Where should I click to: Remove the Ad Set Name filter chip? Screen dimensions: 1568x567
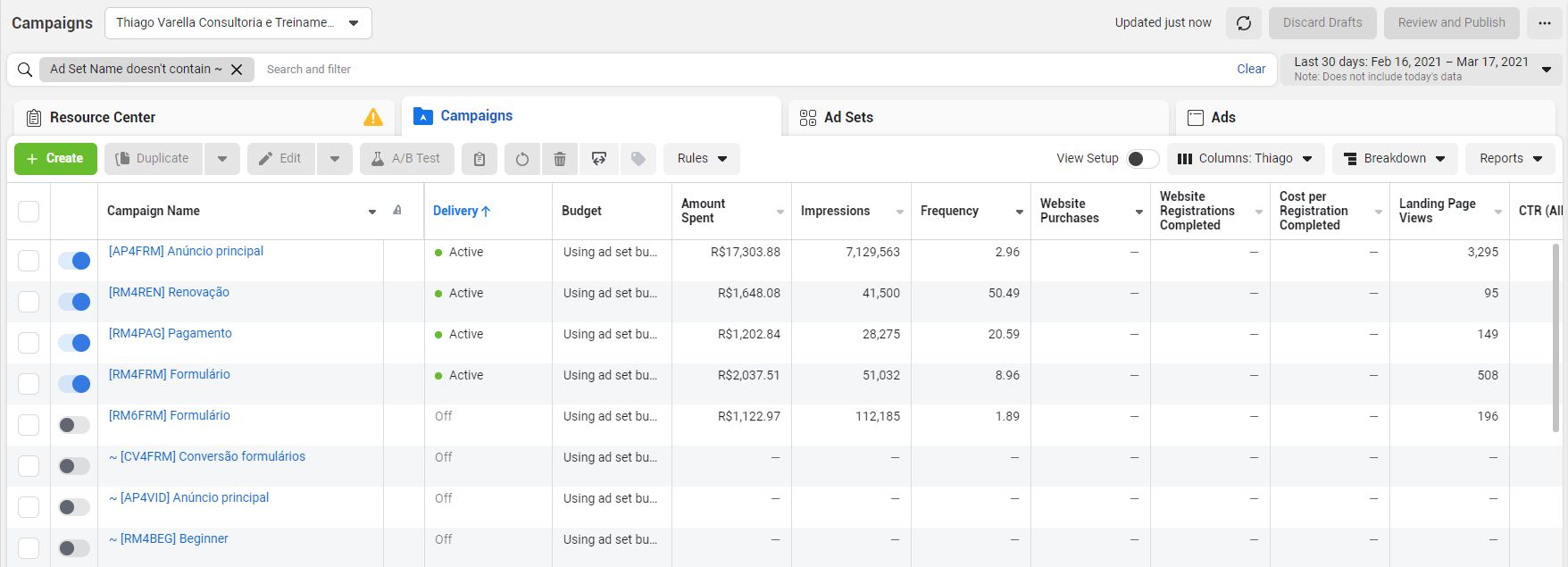tap(237, 70)
